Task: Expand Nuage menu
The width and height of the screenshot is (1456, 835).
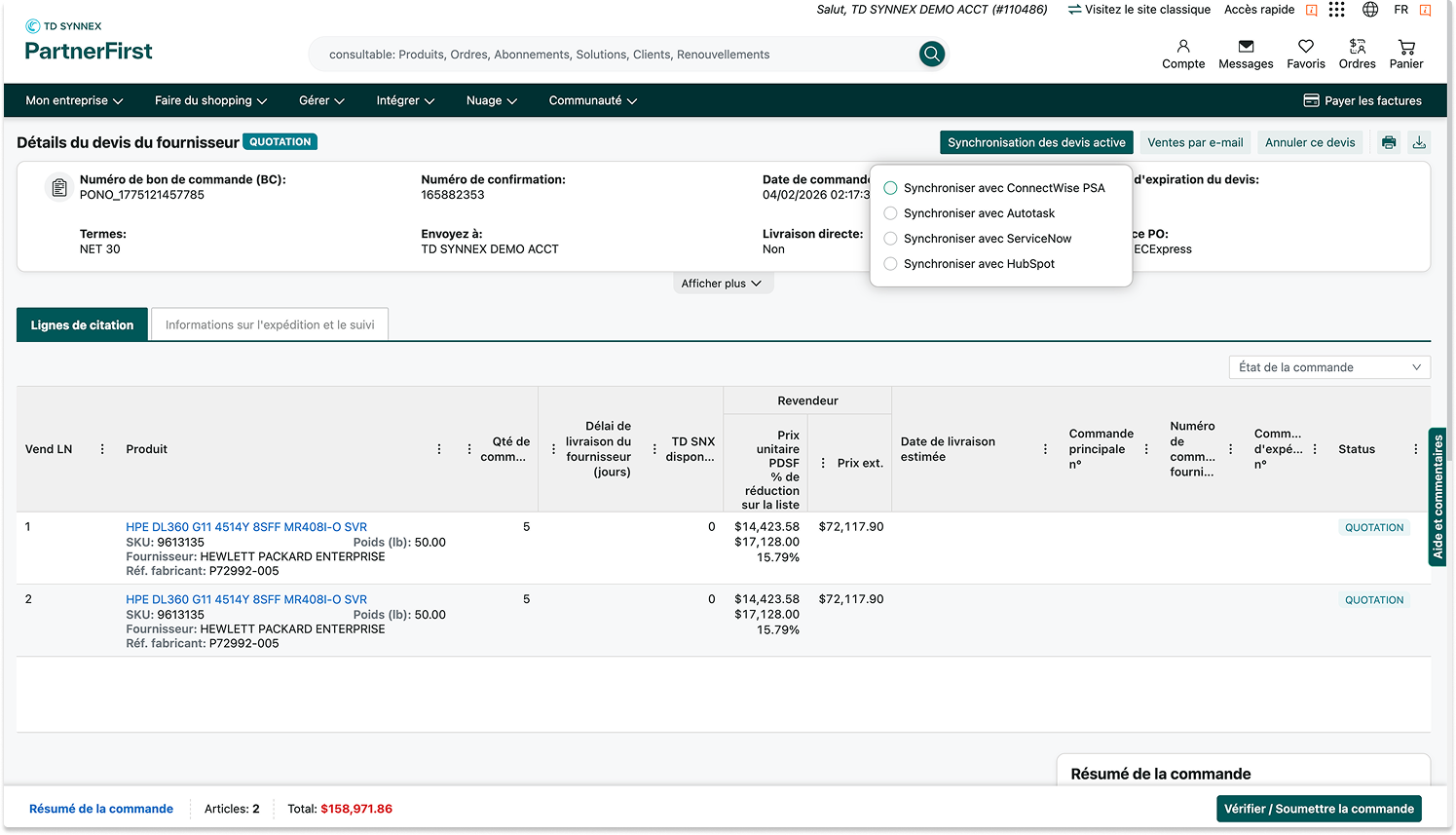Action: click(492, 100)
